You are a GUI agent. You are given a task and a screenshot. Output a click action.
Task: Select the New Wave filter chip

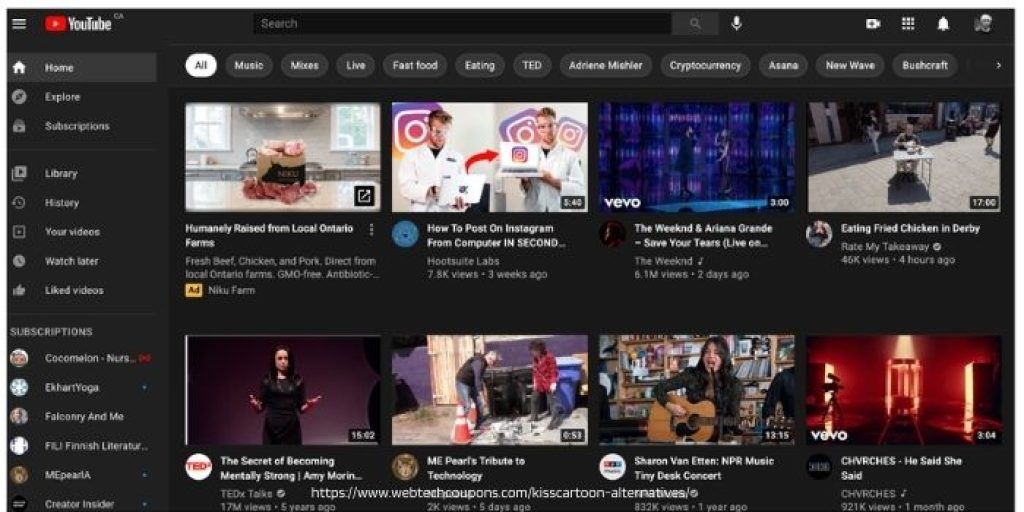[850, 65]
